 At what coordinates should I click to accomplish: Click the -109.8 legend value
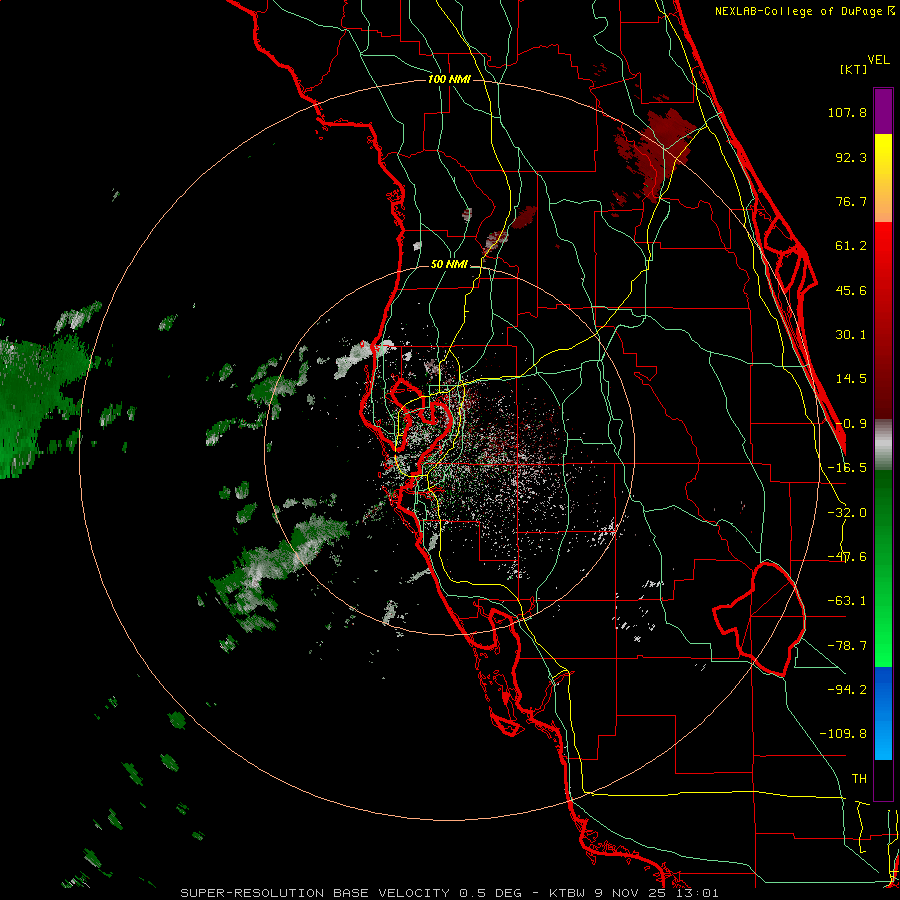coord(843,734)
